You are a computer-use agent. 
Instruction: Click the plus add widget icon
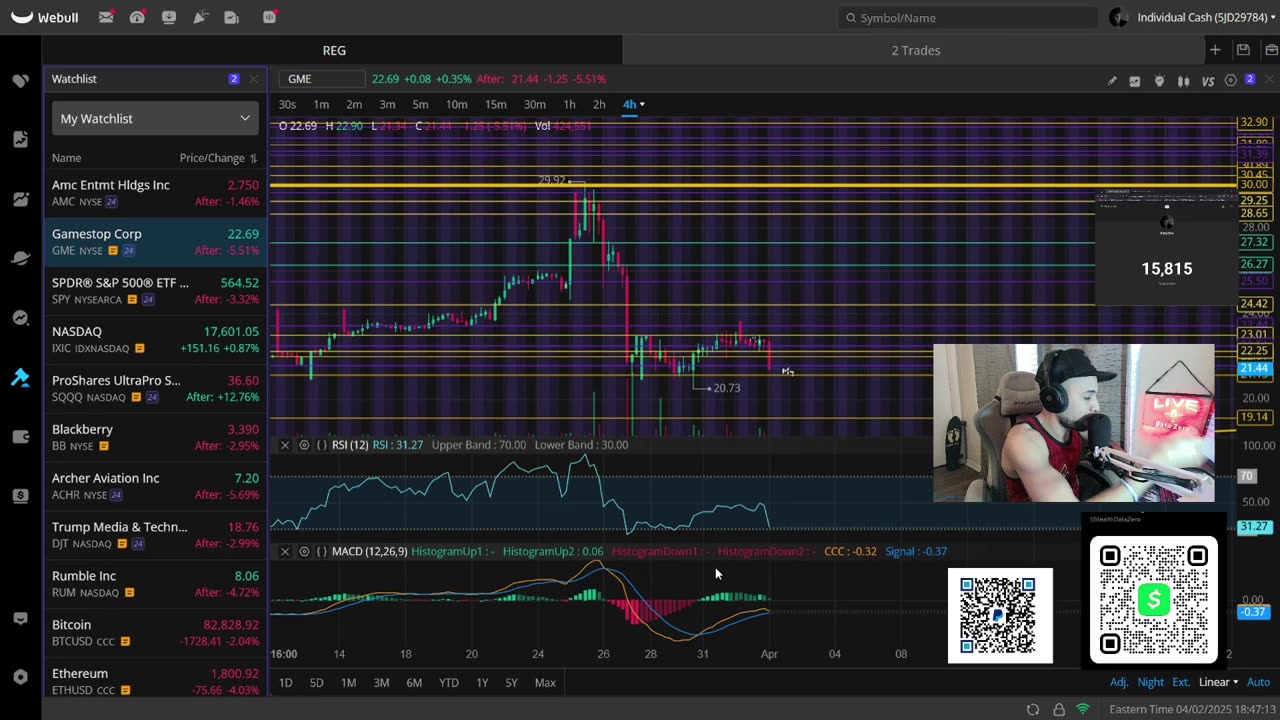1215,50
